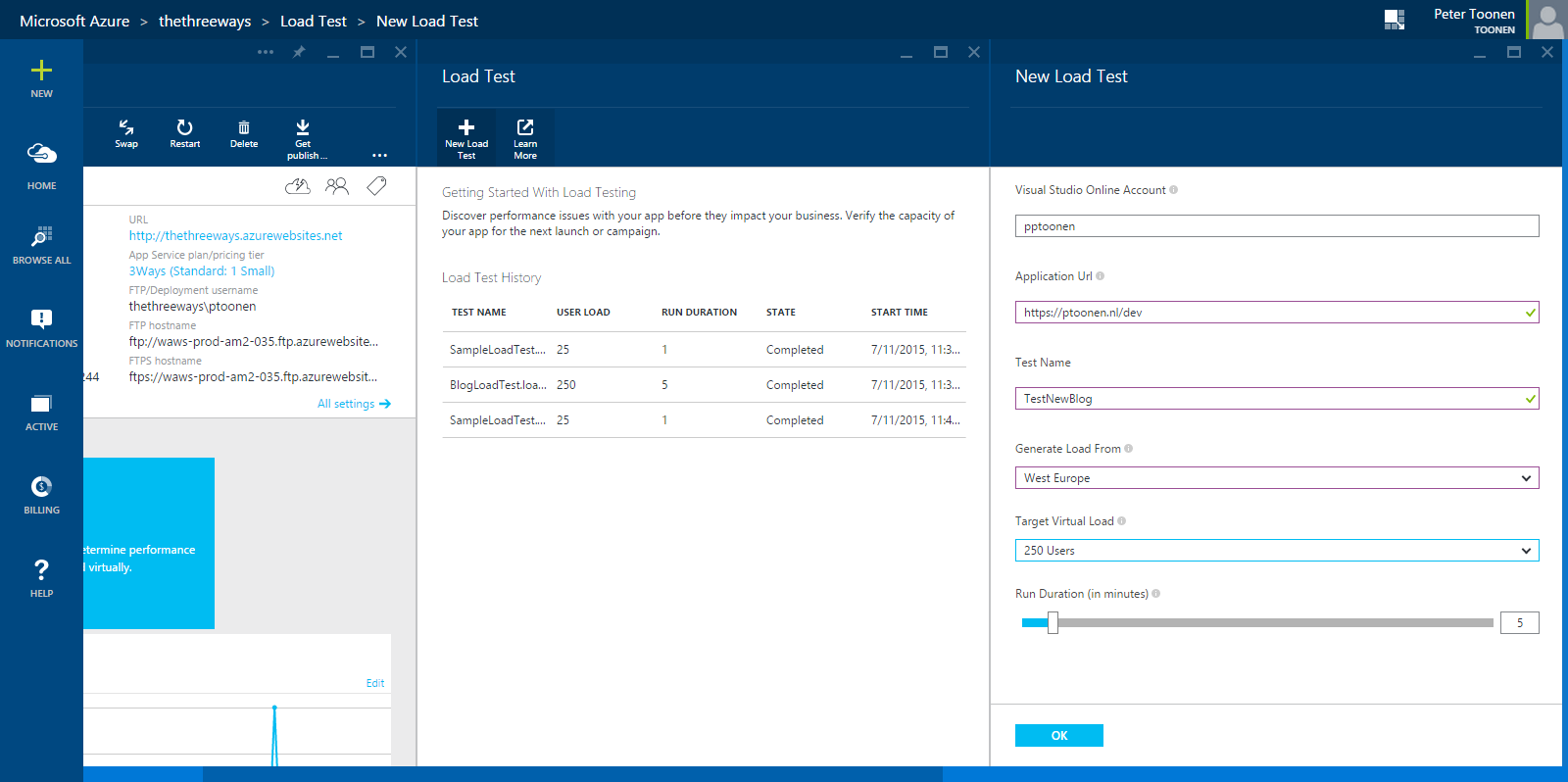Click the portal tiles icon in header

point(1395,20)
